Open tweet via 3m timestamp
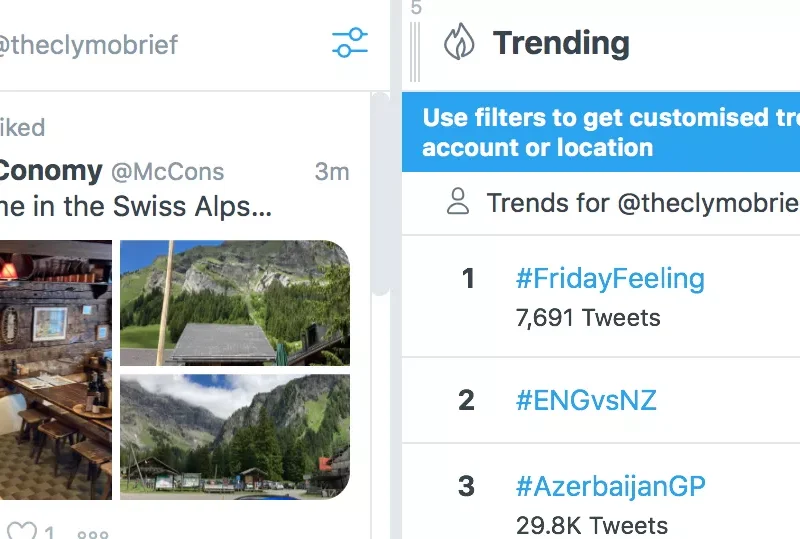The height and width of the screenshot is (539, 800). [x=331, y=172]
